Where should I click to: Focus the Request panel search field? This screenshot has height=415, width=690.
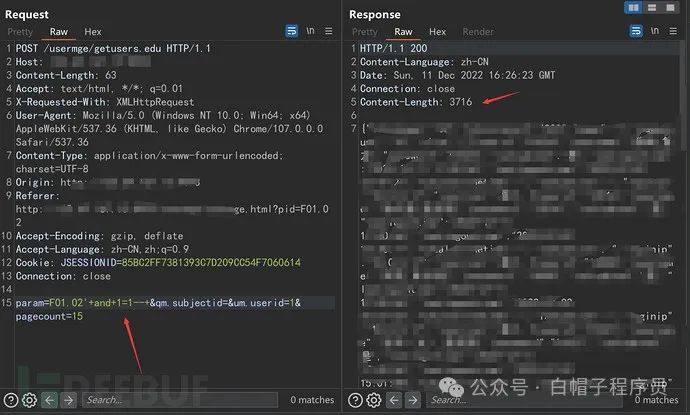coord(180,400)
